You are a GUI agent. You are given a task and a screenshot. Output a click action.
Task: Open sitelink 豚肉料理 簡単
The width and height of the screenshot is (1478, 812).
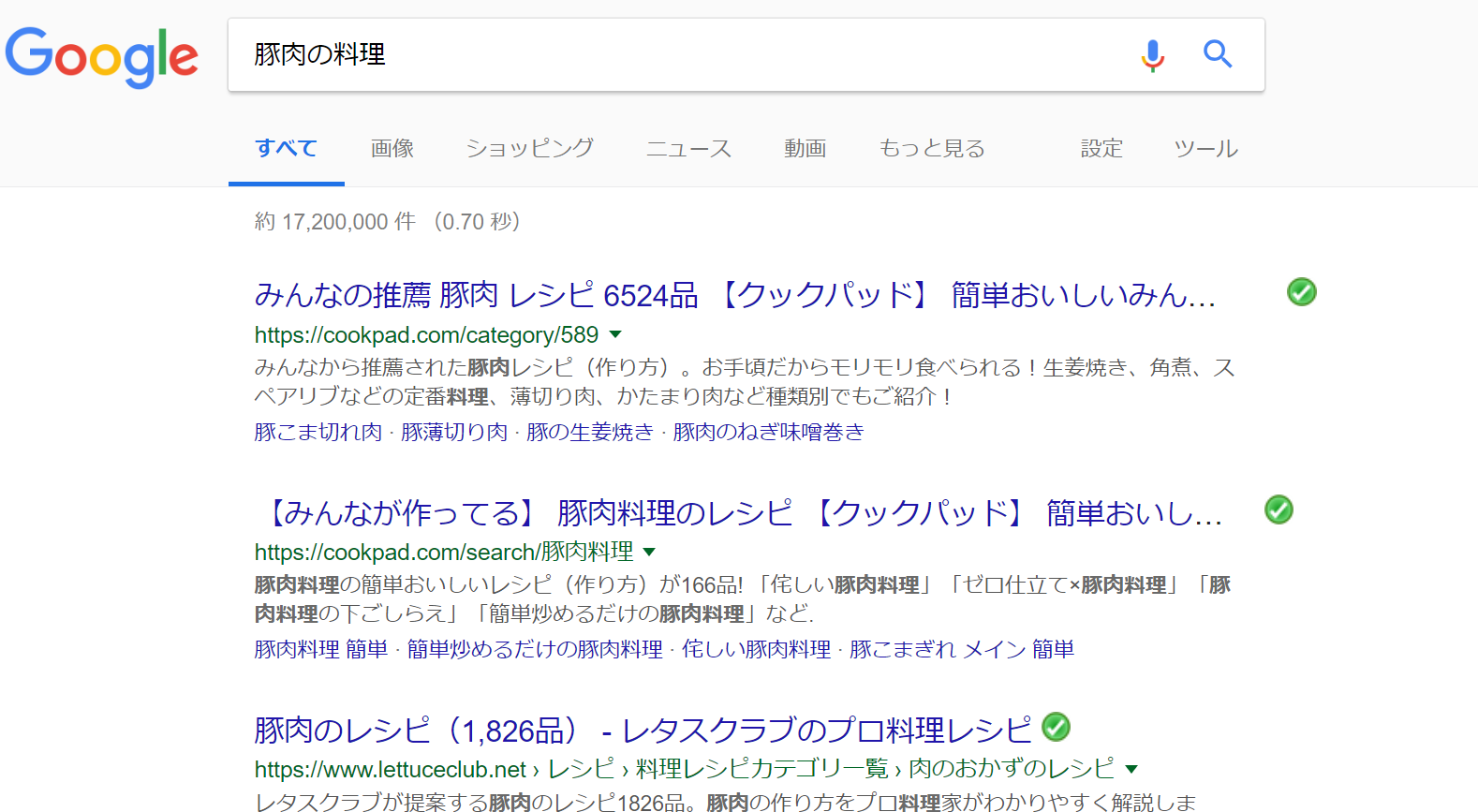(321, 649)
